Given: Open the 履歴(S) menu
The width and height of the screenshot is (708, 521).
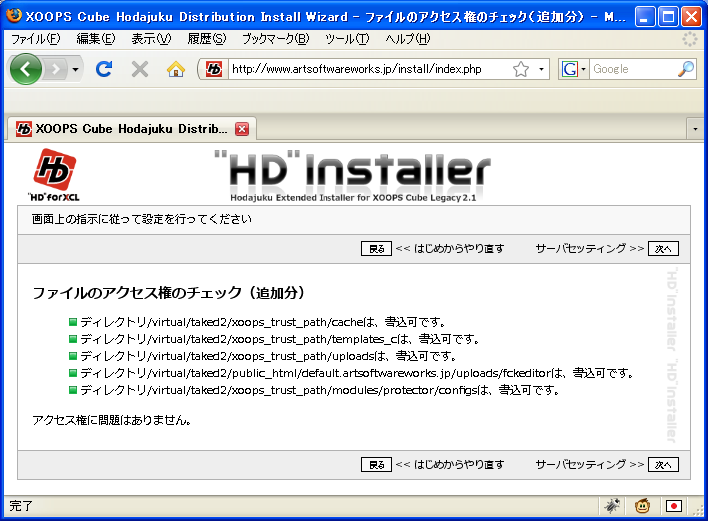Looking at the screenshot, I should coord(207,39).
